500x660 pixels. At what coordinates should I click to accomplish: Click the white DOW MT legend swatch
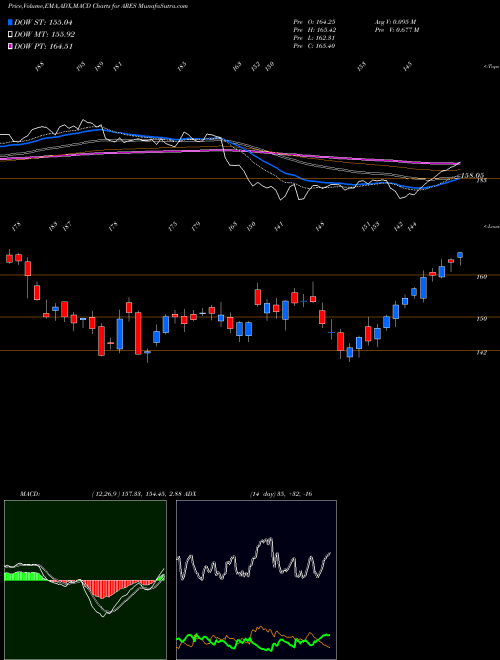10,34
